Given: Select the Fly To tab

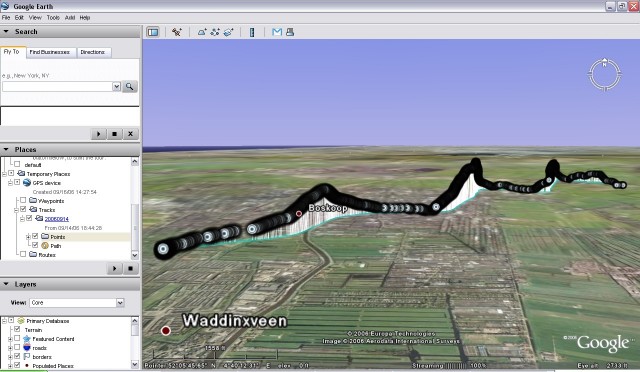Looking at the screenshot, I should coord(12,52).
